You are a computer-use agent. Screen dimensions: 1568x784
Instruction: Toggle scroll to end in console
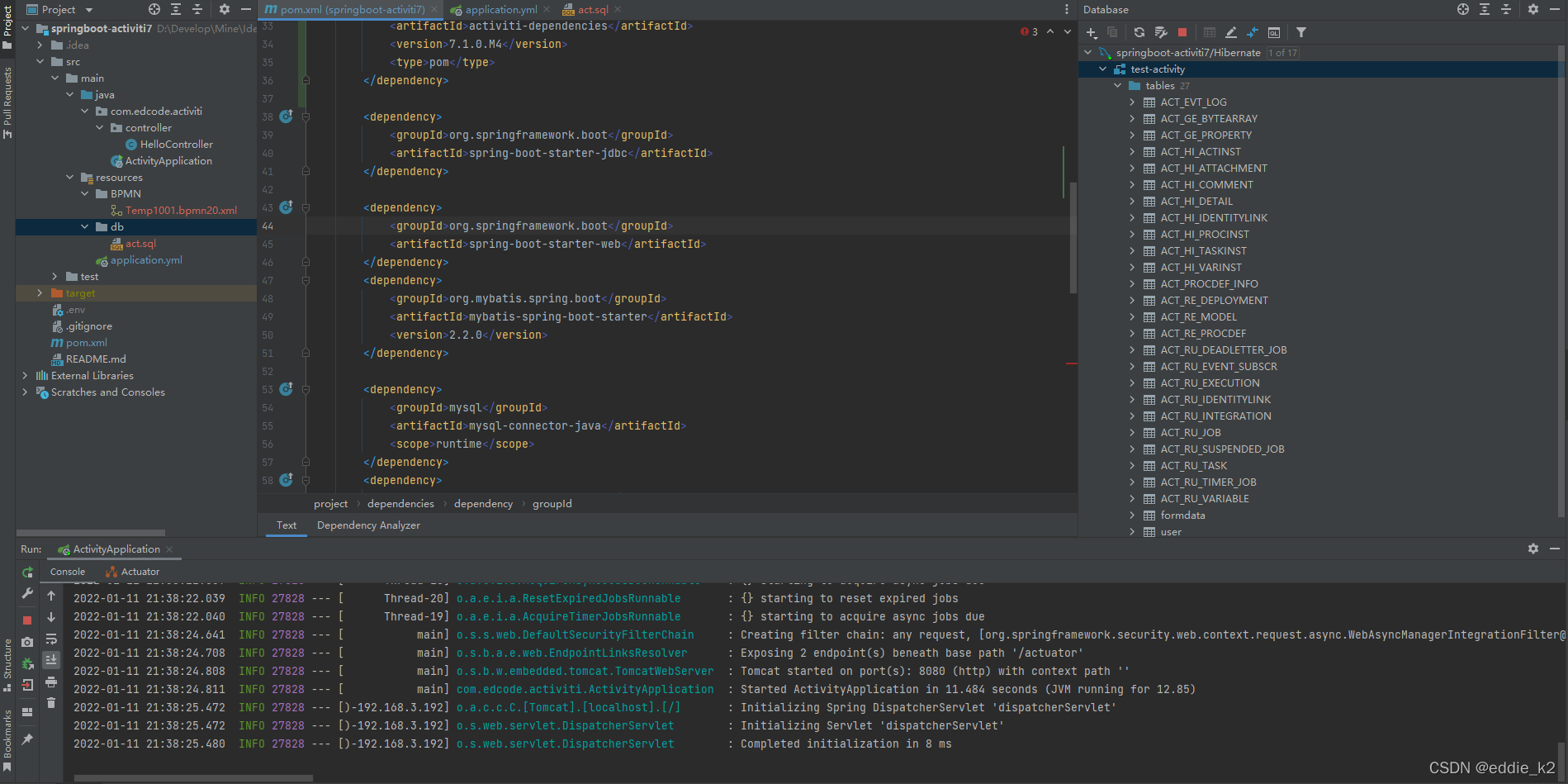point(51,660)
